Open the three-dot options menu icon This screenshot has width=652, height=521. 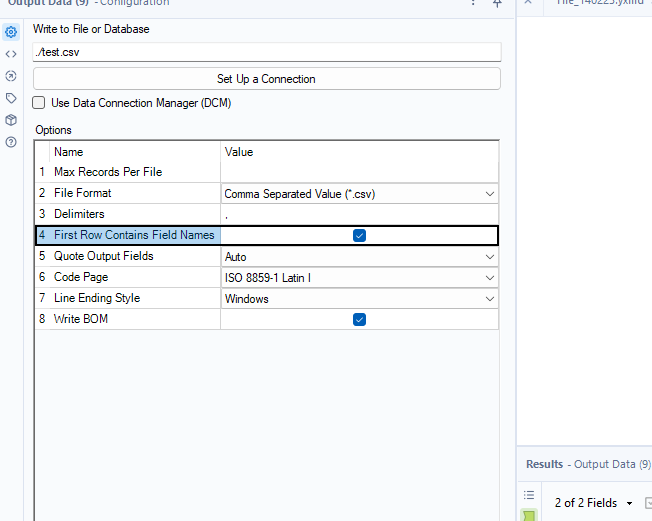click(x=474, y=4)
